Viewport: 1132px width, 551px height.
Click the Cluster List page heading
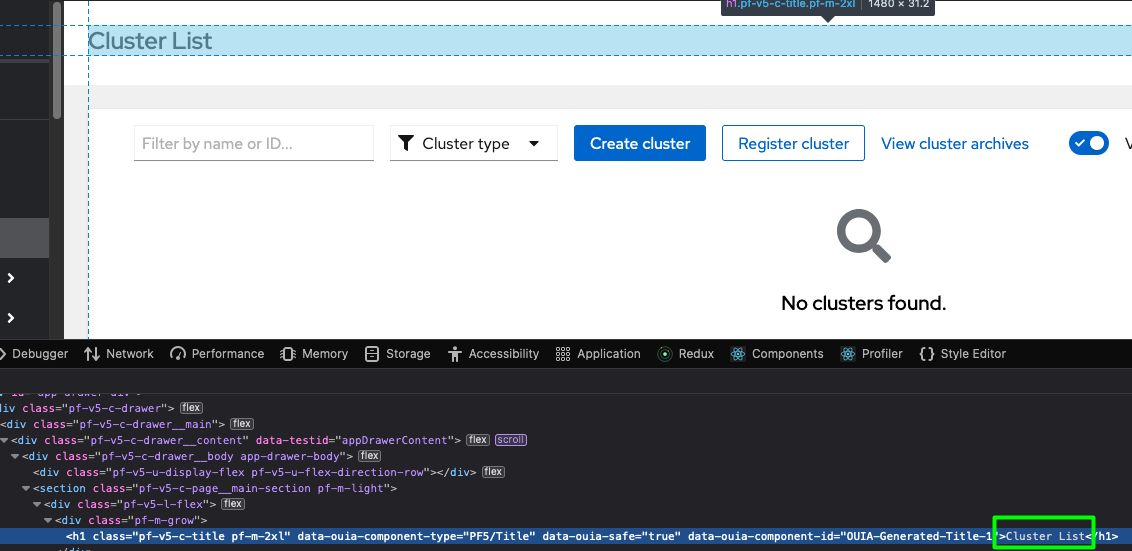pos(150,41)
